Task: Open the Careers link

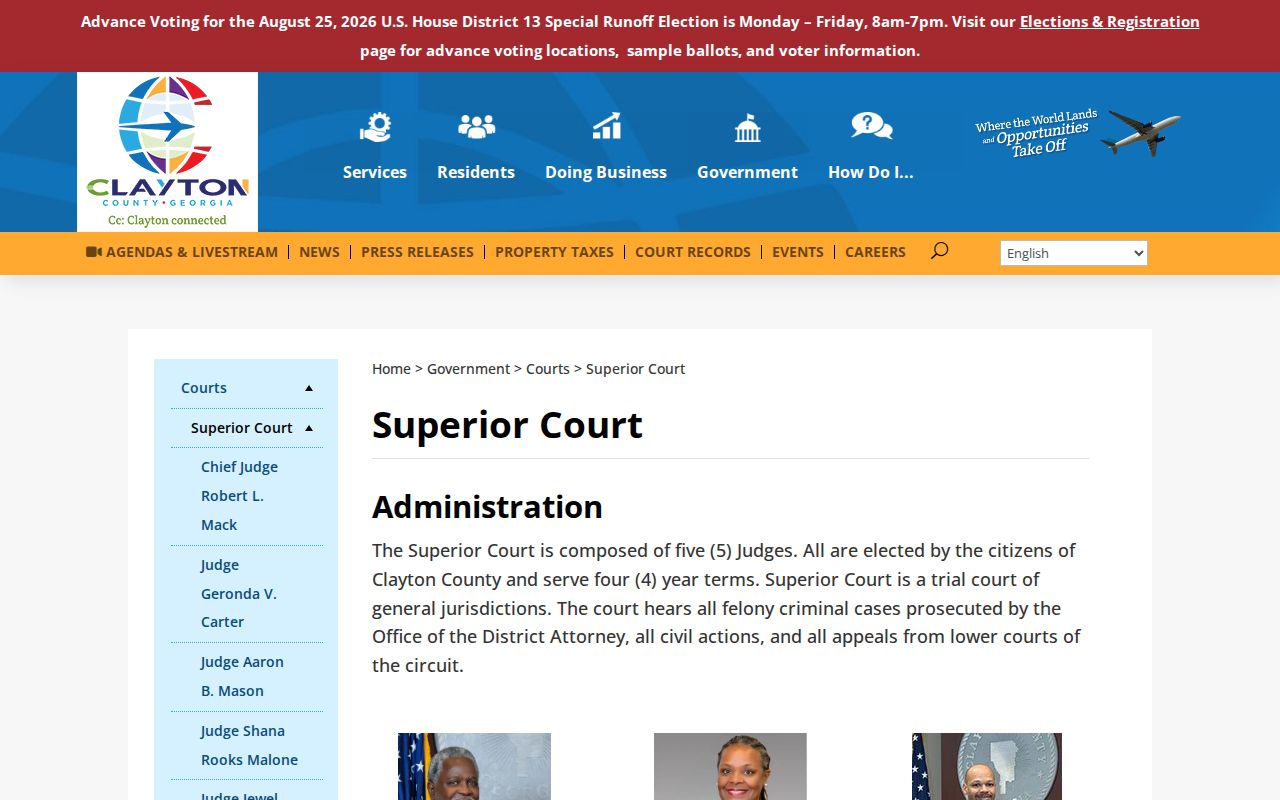Action: coord(875,252)
